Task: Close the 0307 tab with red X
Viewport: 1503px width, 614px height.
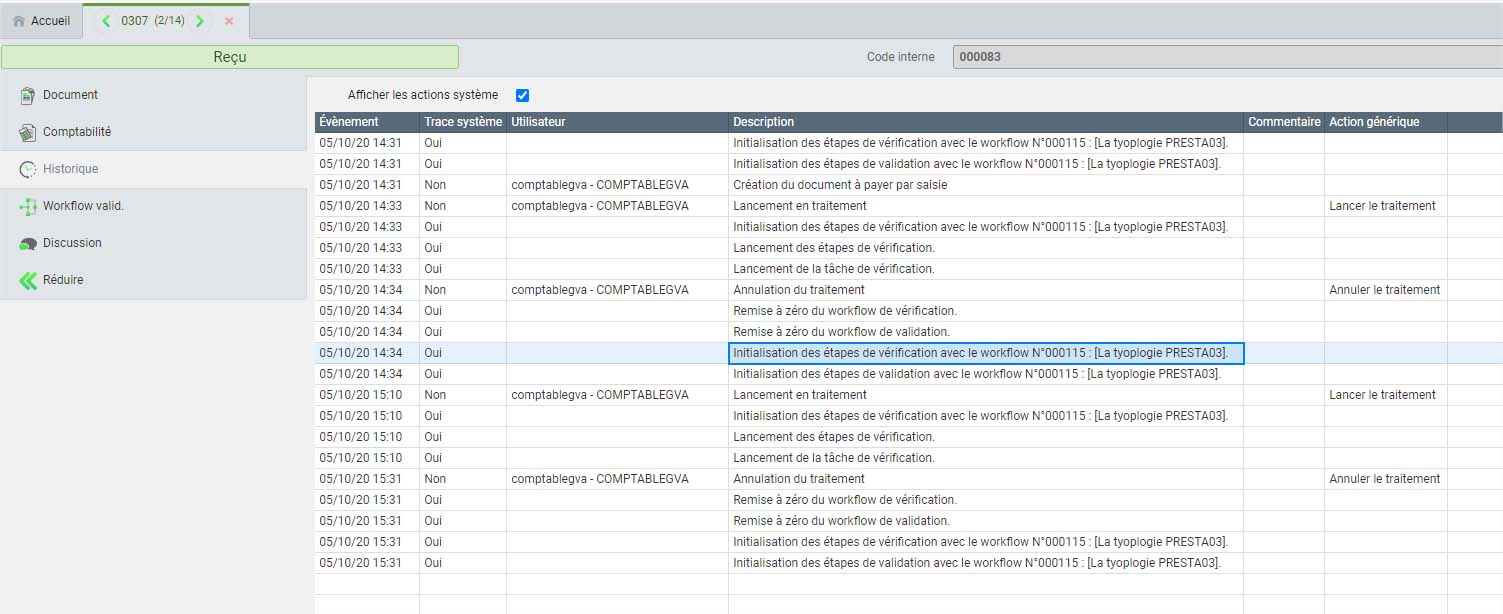Action: [x=229, y=21]
